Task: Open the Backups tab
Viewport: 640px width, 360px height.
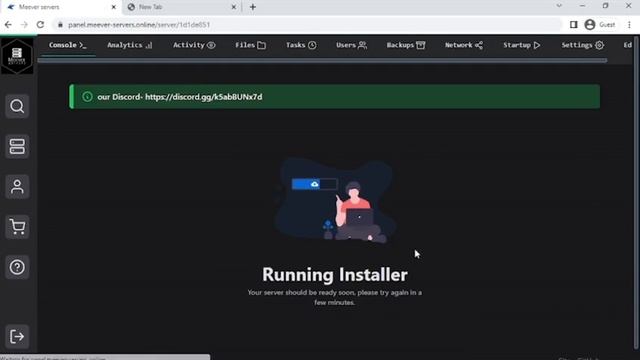Action: (x=406, y=45)
